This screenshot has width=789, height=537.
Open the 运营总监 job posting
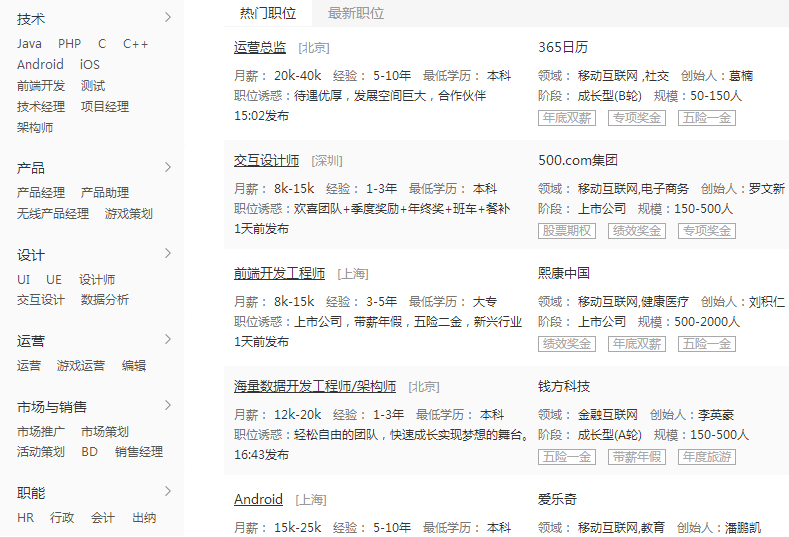point(260,47)
